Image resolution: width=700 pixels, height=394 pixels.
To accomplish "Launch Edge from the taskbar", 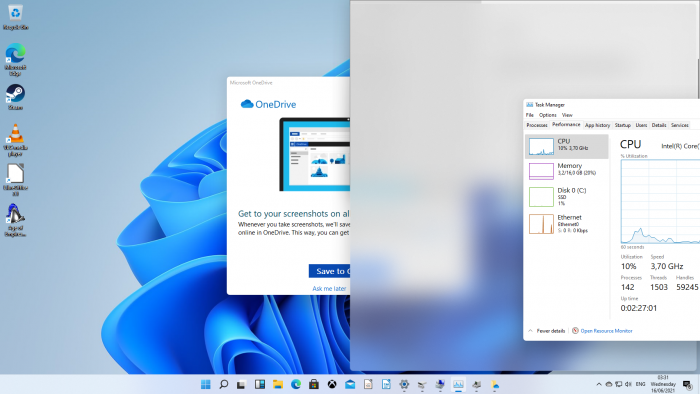I will coord(296,384).
